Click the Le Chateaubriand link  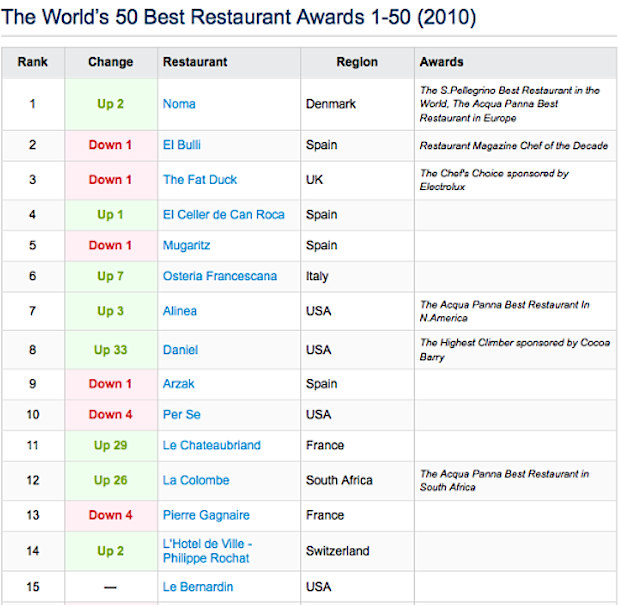[212, 446]
